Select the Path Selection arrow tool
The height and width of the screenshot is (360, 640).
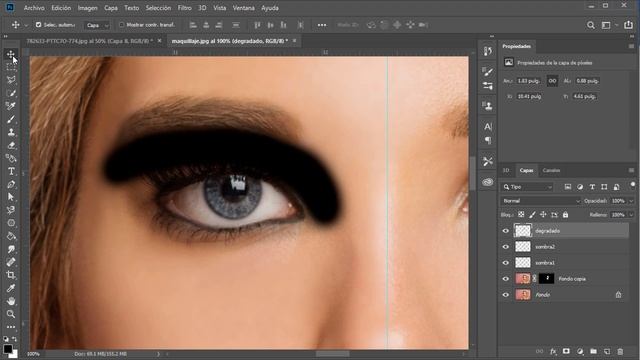(11, 197)
